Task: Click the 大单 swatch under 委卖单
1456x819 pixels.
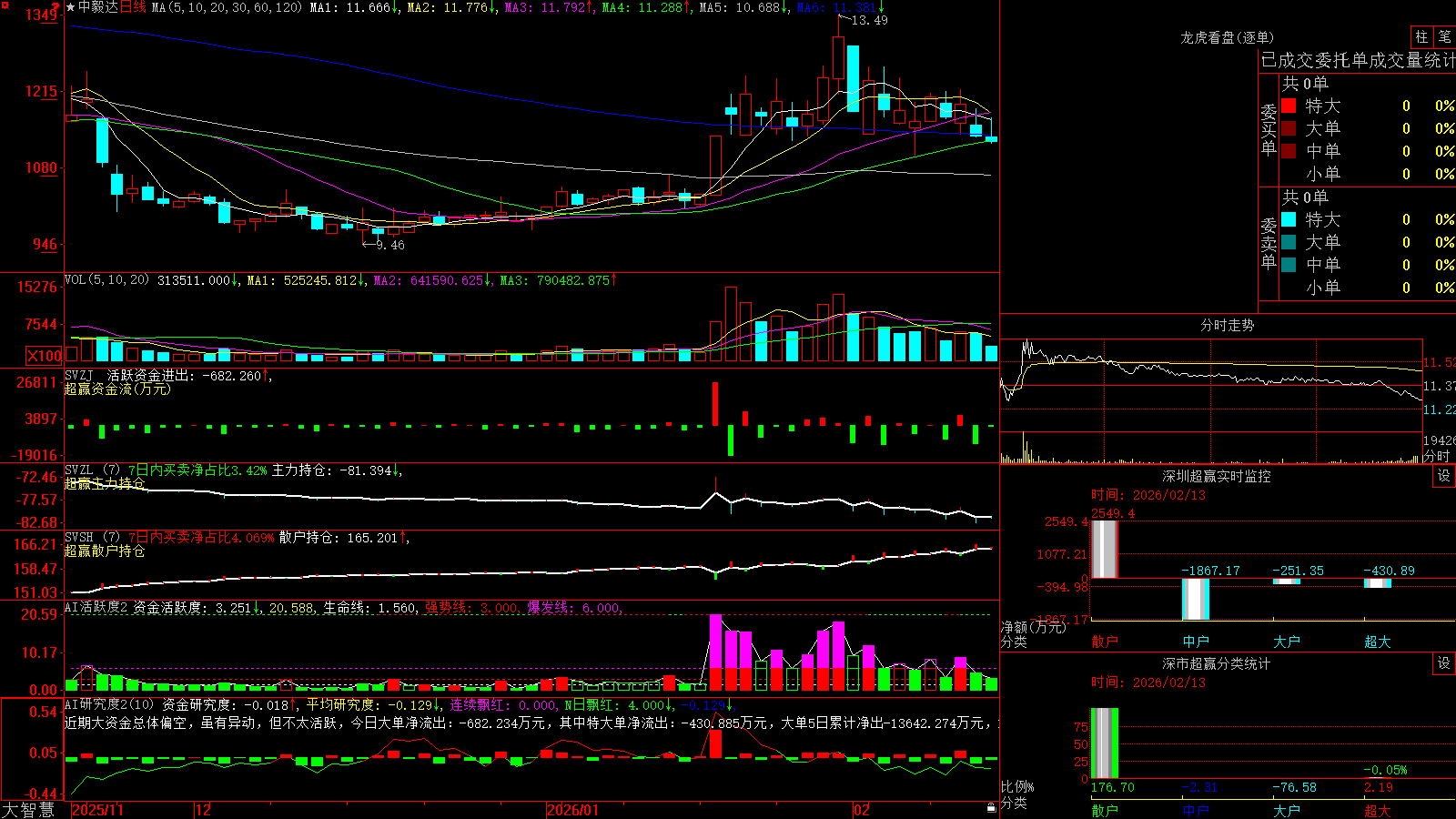Action: pos(1289,242)
